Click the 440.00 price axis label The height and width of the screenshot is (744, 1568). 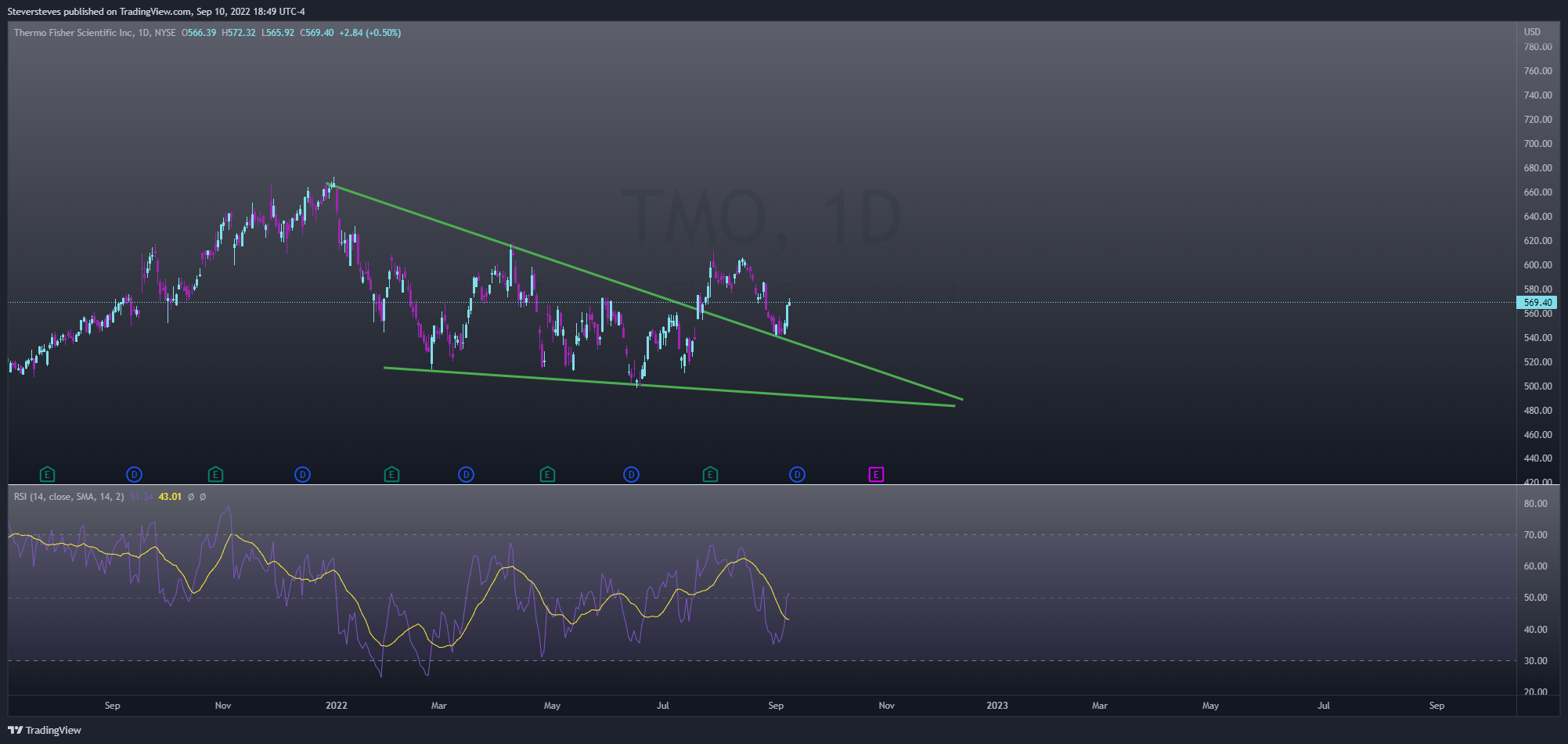tap(1537, 458)
